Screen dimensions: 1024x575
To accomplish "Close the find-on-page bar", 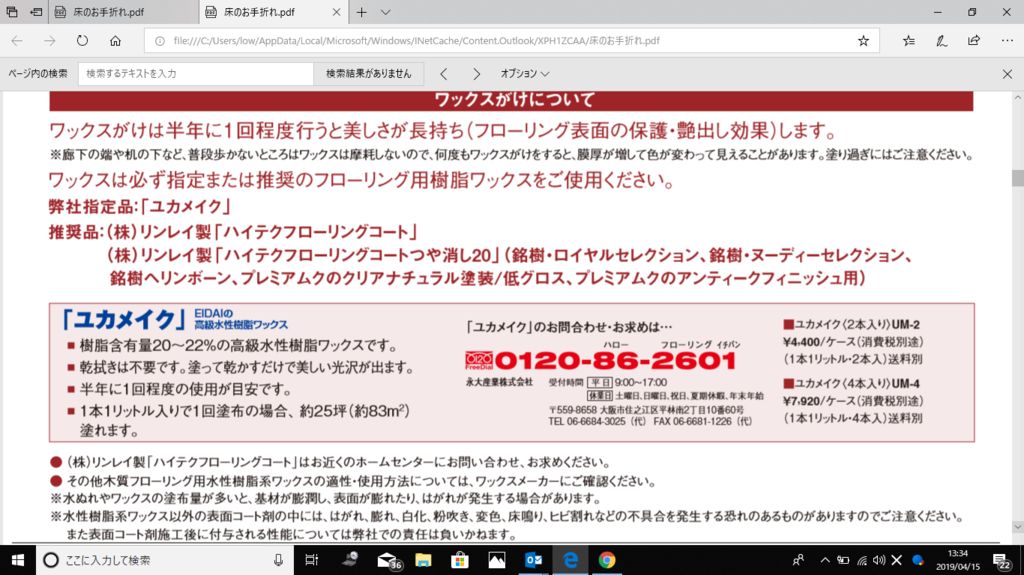I will (1007, 74).
